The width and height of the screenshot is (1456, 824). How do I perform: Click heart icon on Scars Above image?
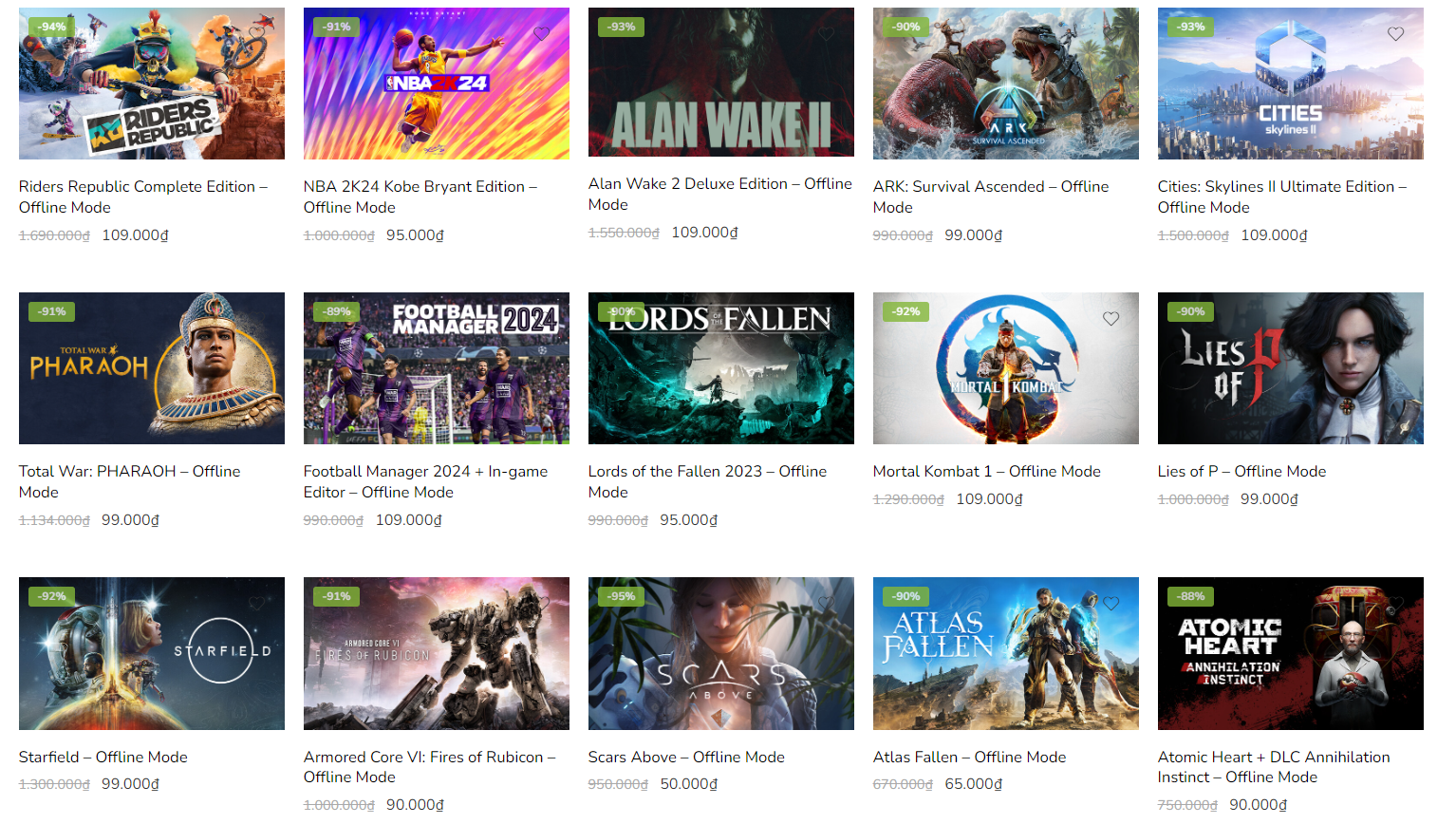point(826,604)
